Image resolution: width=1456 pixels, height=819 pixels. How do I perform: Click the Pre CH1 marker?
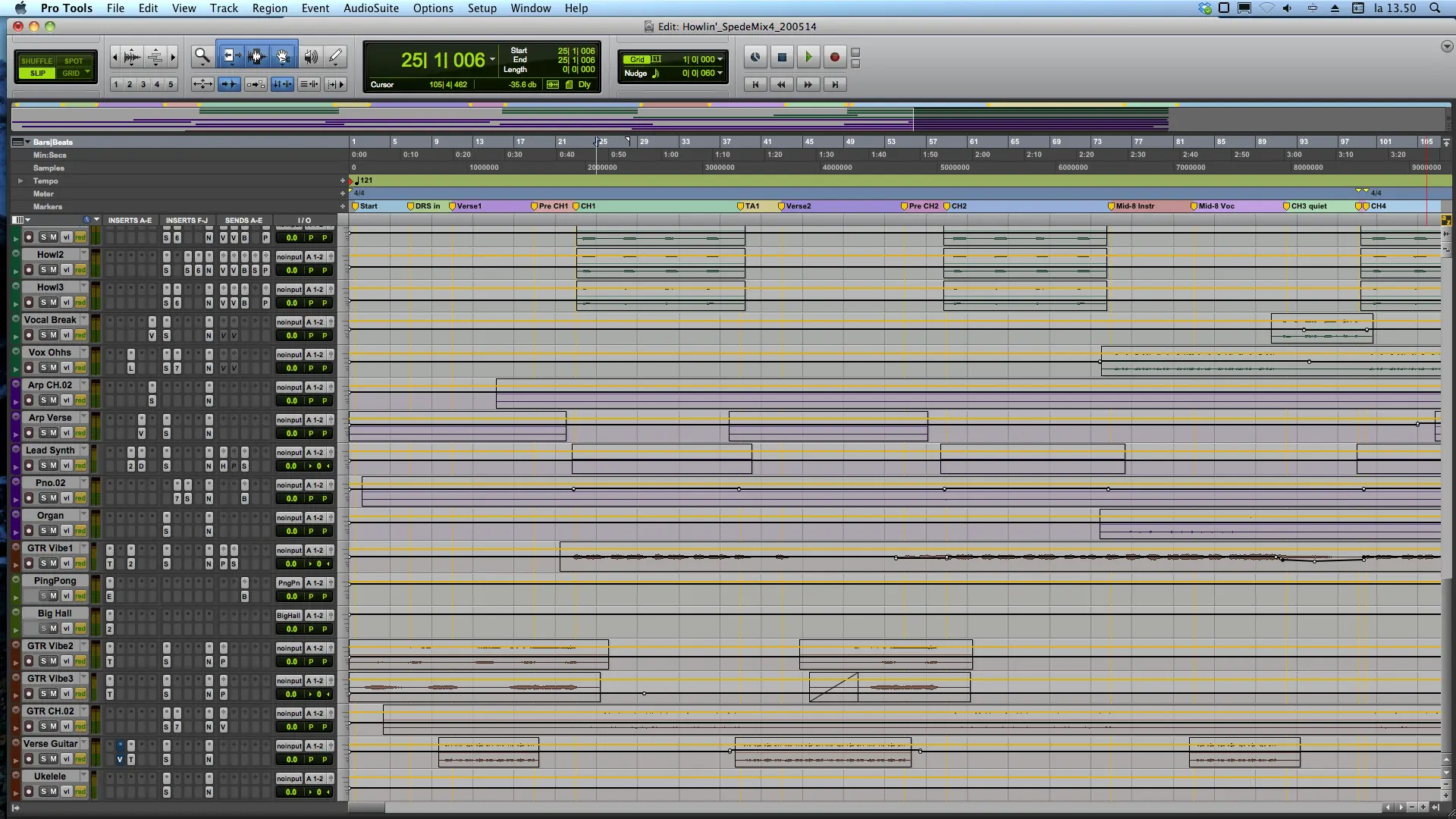pos(550,206)
